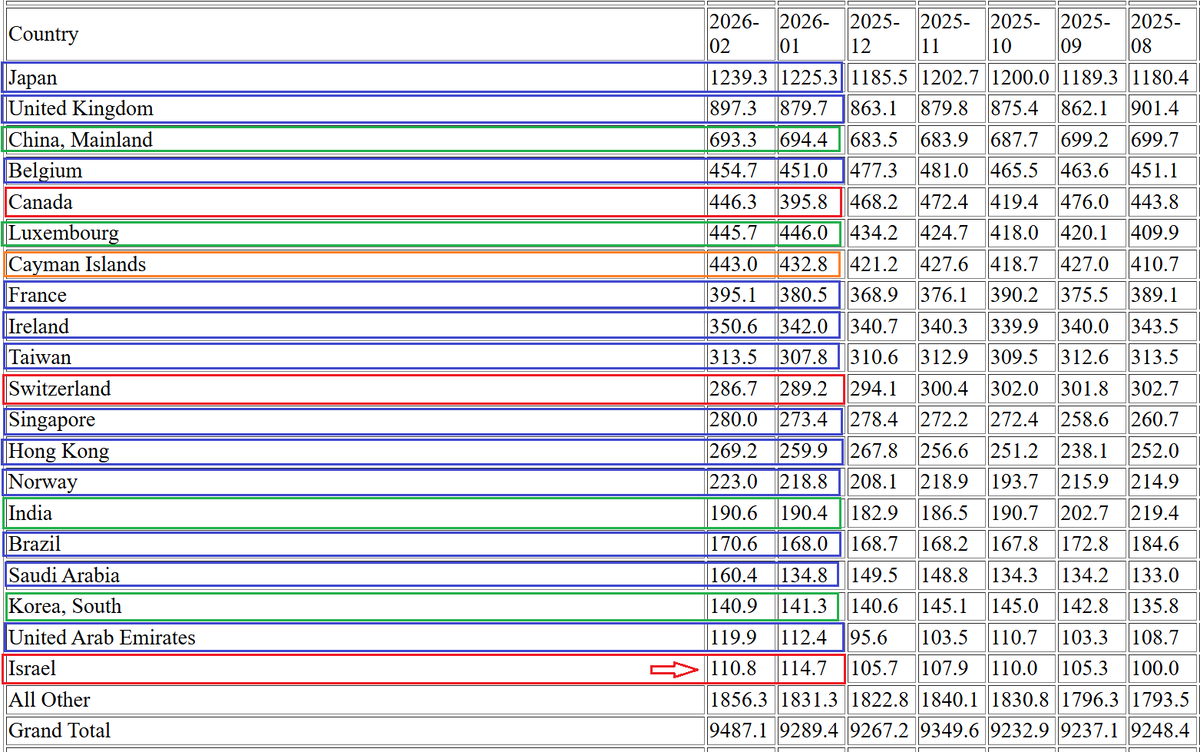
Task: Click Grand Total value 9487.1
Action: pos(740,731)
